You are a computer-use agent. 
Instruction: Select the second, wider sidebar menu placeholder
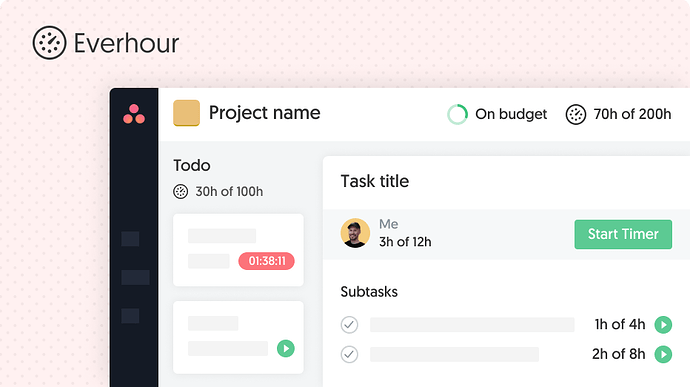click(136, 277)
